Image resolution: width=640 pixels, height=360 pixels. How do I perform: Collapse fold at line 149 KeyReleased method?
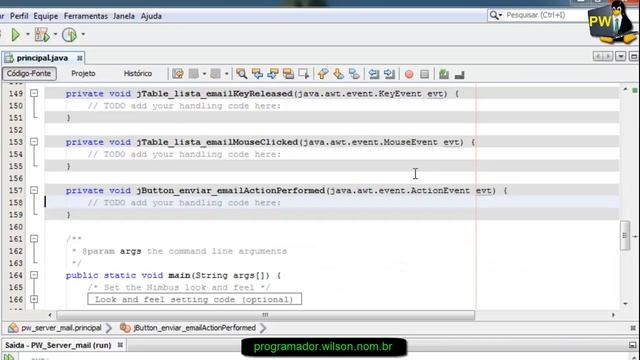[x=34, y=93]
